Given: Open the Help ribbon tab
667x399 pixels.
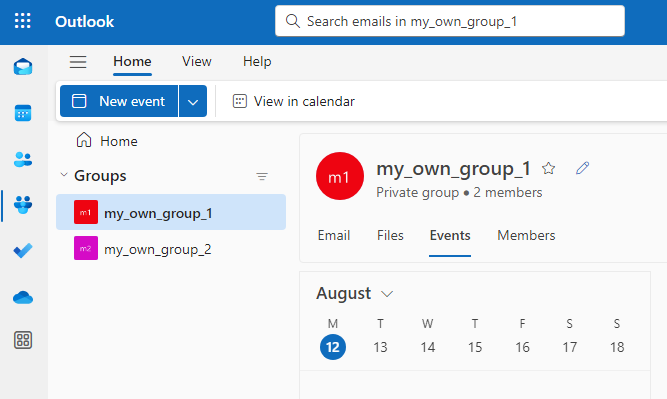Looking at the screenshot, I should (x=257, y=62).
